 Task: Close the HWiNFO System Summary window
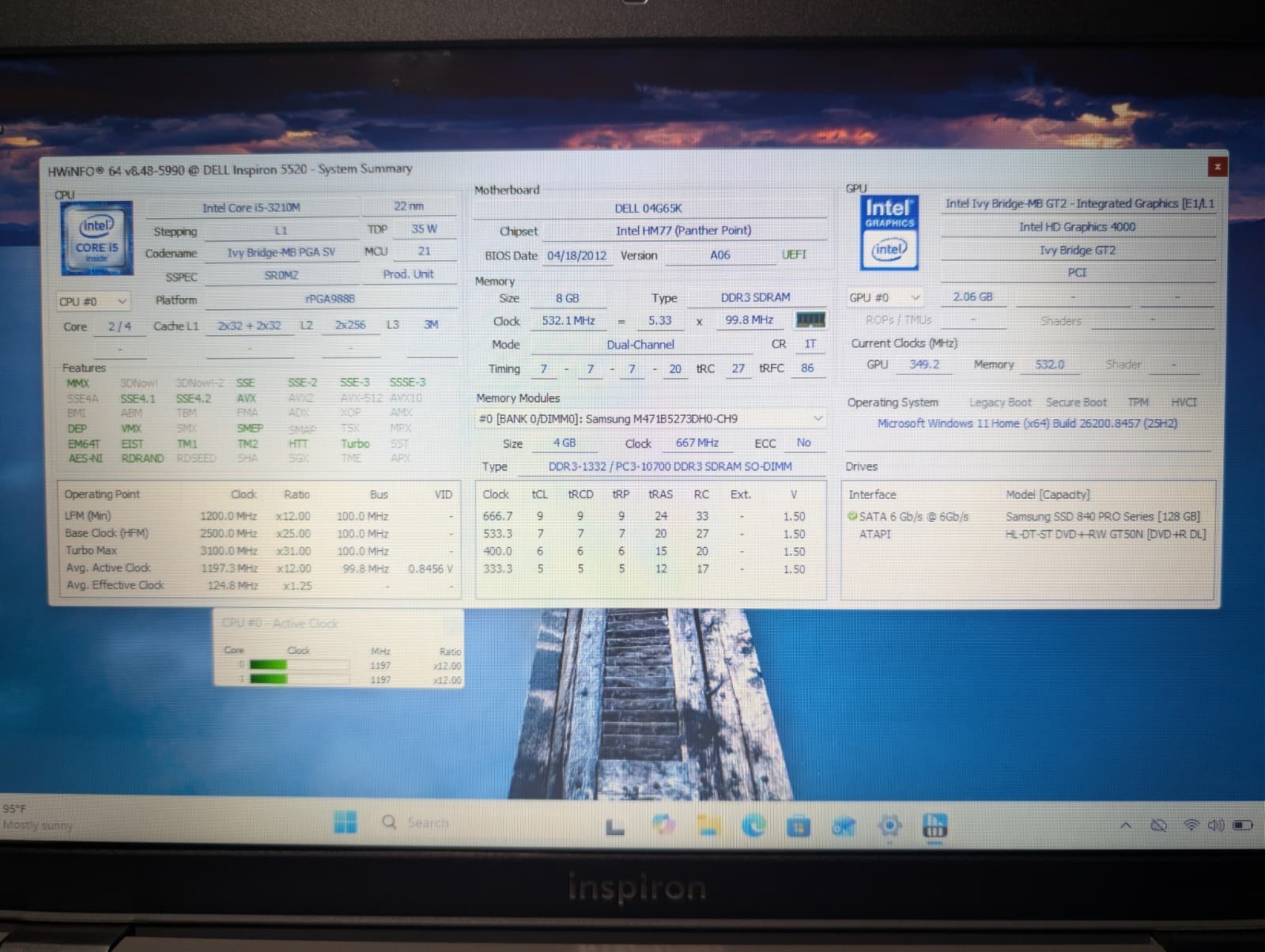point(1217,167)
